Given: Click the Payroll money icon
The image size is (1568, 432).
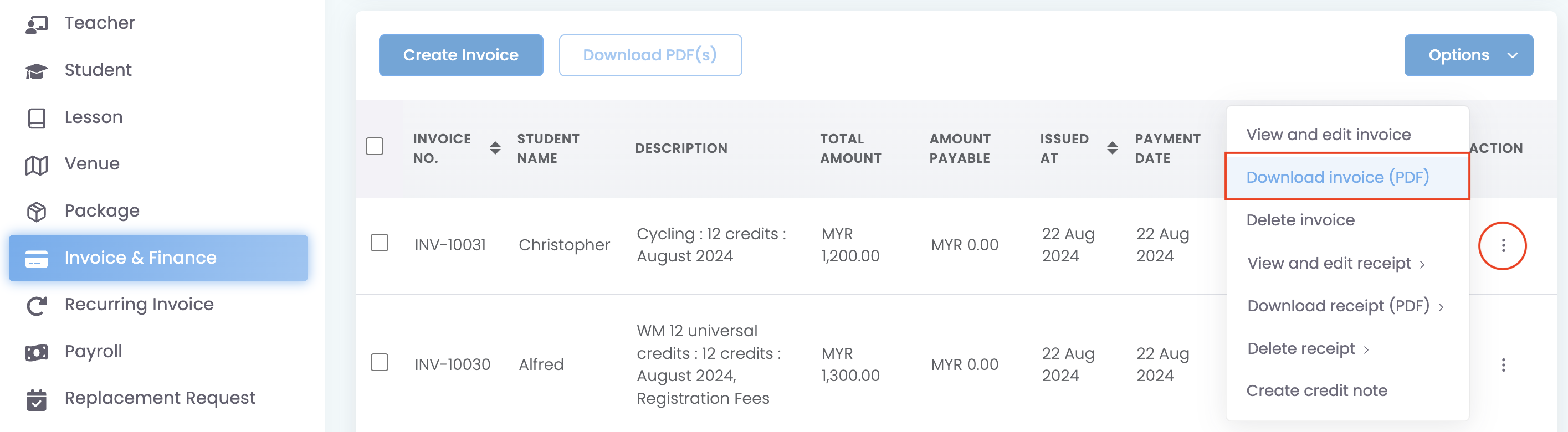Looking at the screenshot, I should pos(37,352).
